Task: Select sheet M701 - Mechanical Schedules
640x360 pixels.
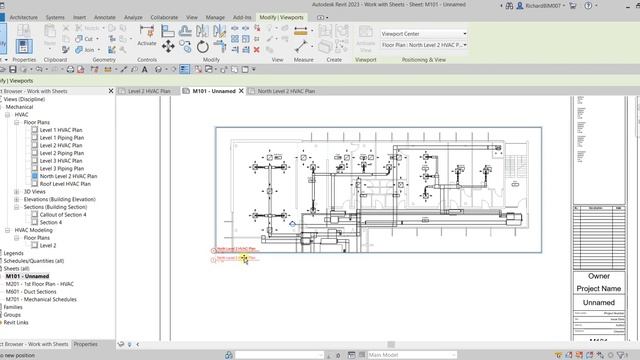Action: click(x=41, y=300)
